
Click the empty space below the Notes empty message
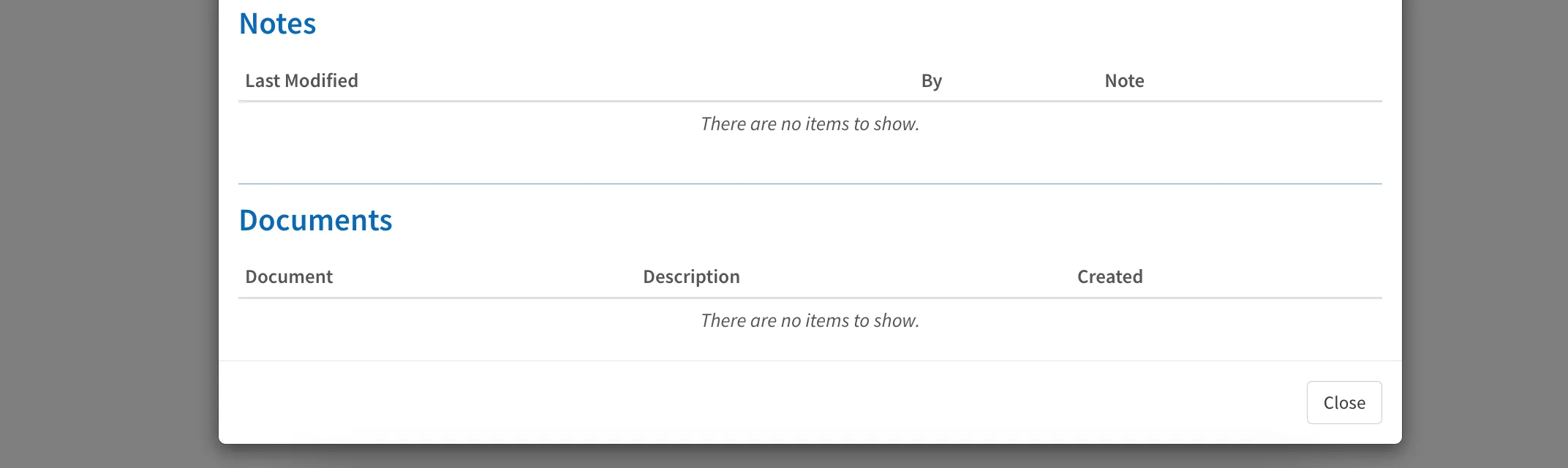click(x=810, y=157)
